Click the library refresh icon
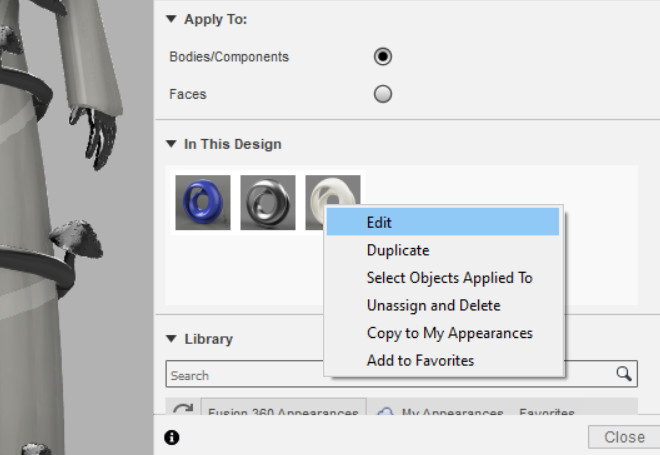The width and height of the screenshot is (660, 455). pos(183,408)
